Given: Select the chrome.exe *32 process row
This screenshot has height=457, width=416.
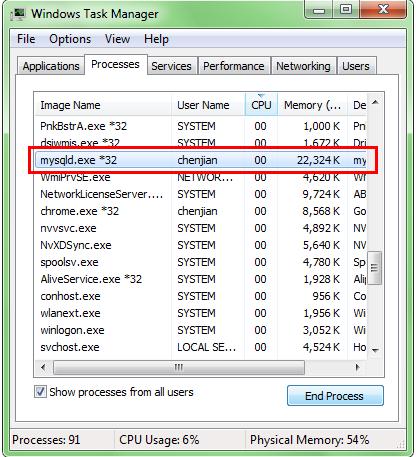Looking at the screenshot, I should pyautogui.click(x=201, y=211).
